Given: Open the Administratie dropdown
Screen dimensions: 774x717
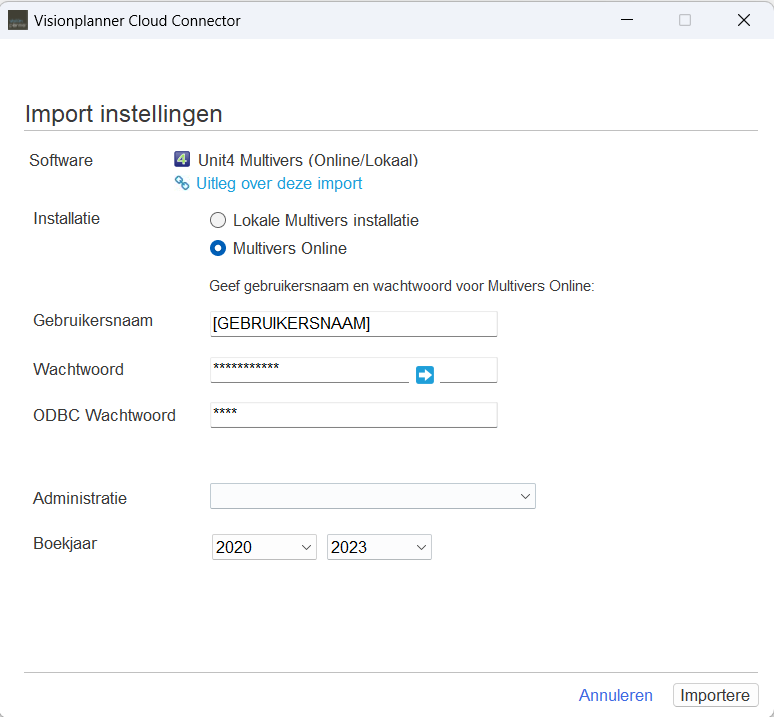Looking at the screenshot, I should [x=373, y=496].
